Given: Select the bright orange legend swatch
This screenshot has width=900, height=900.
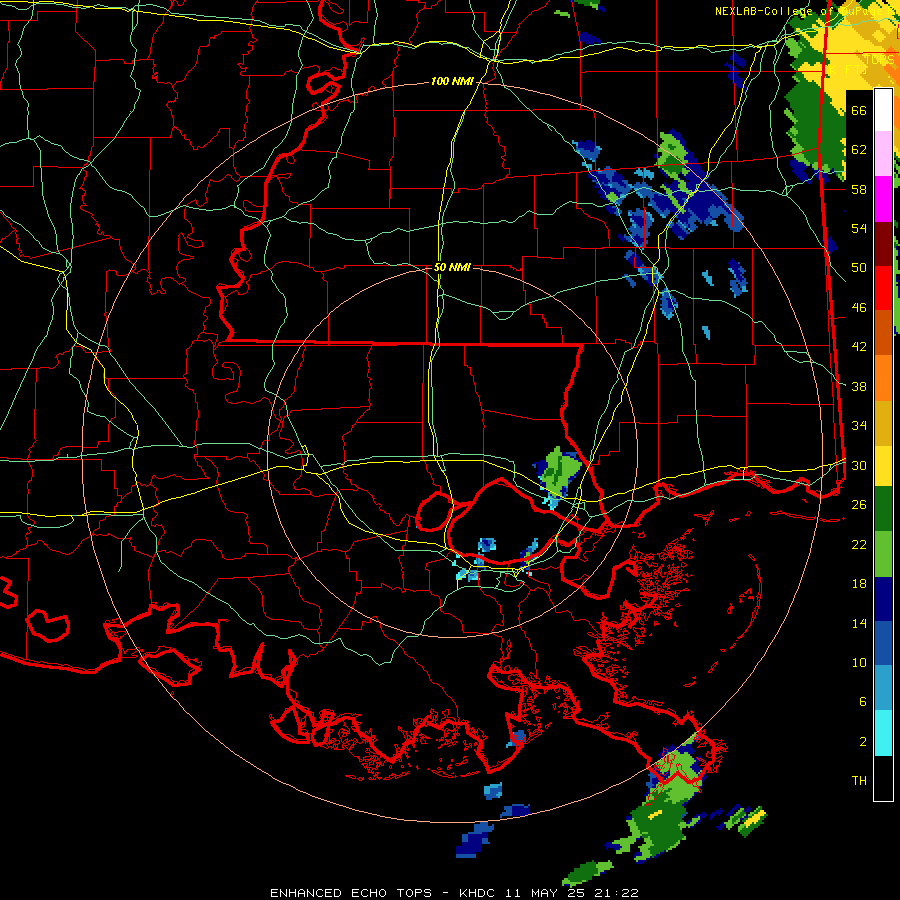Looking at the screenshot, I should pyautogui.click(x=883, y=378).
